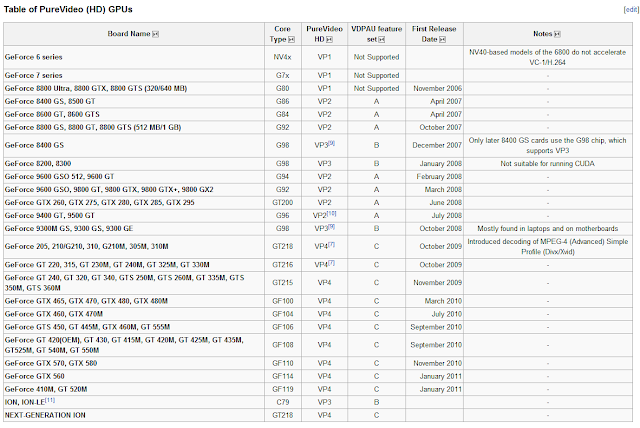Click the G7x core type cell
This screenshot has width=640, height=428.
click(x=282, y=75)
